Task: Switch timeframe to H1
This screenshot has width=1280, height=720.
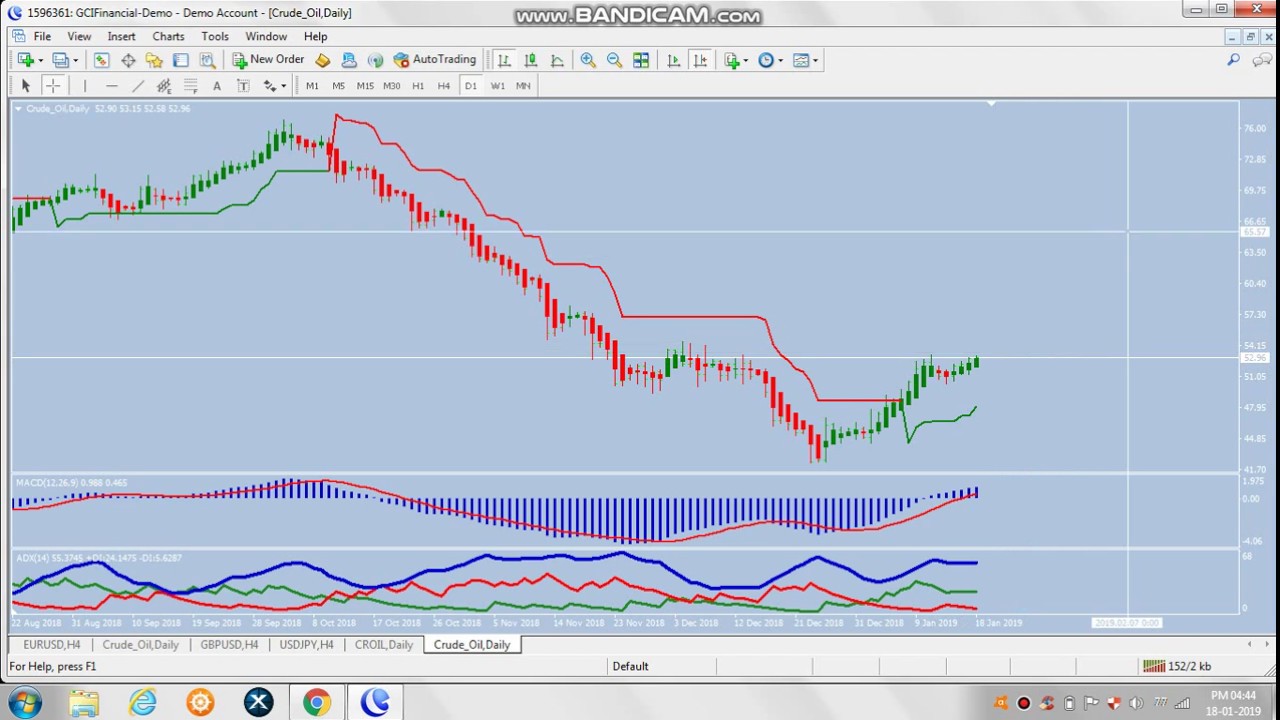Action: click(418, 86)
